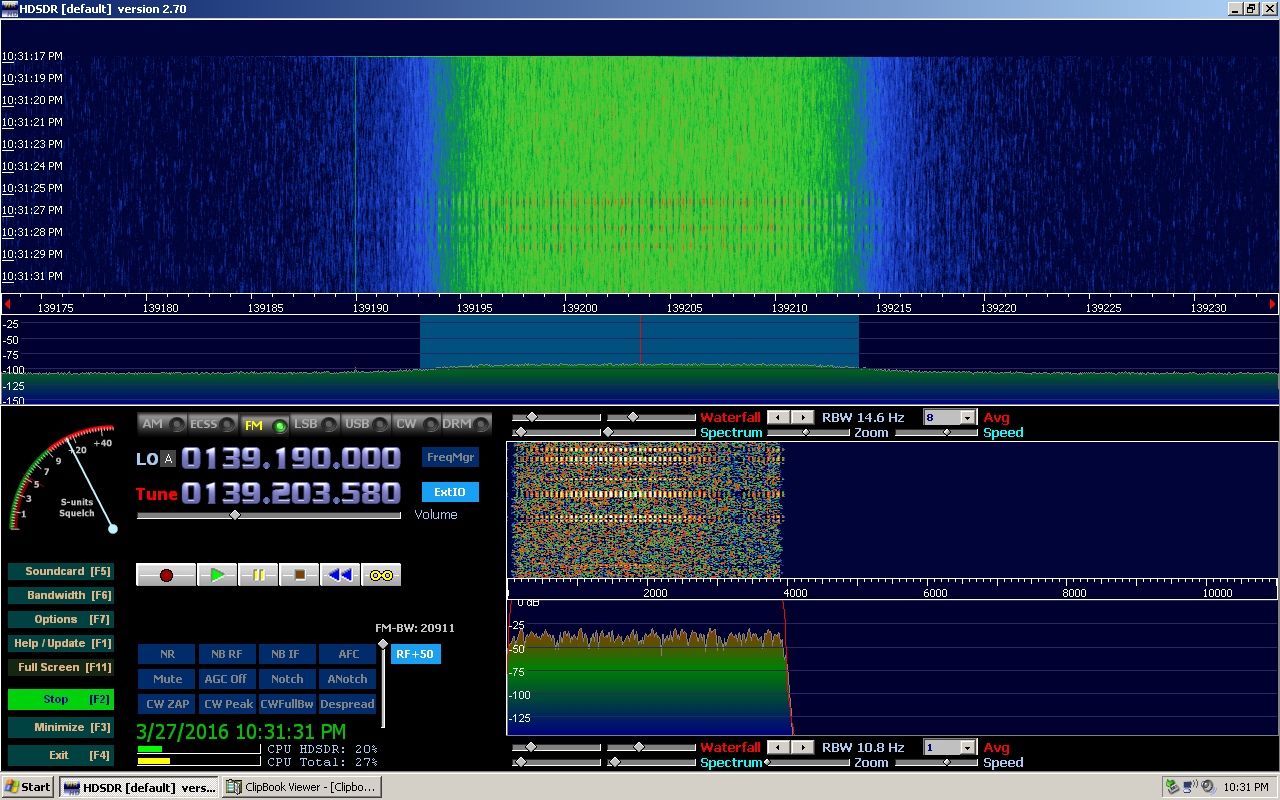Shift the upper RBW left with the arrow
The width and height of the screenshot is (1280, 800).
780,417
